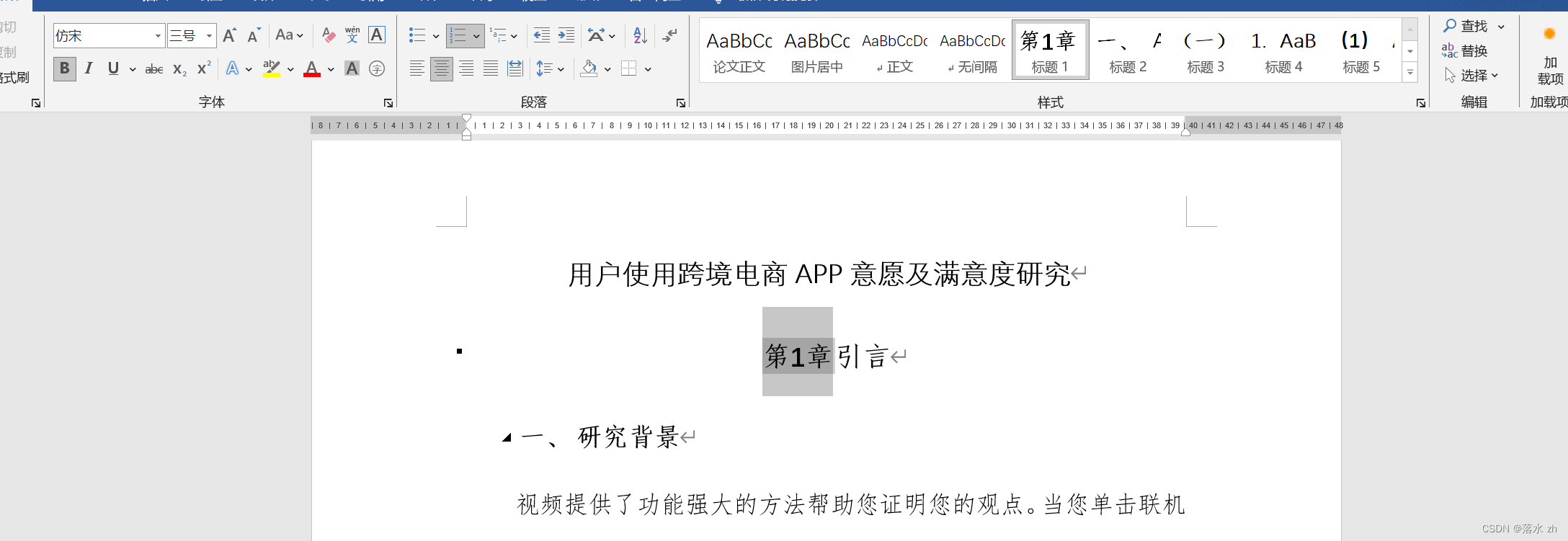Apply 标题 3 style
The height and width of the screenshot is (541, 1568).
[x=1206, y=50]
